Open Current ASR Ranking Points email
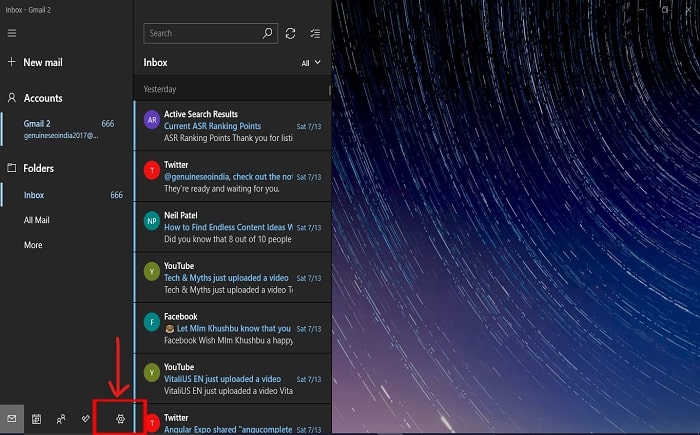 pos(233,126)
